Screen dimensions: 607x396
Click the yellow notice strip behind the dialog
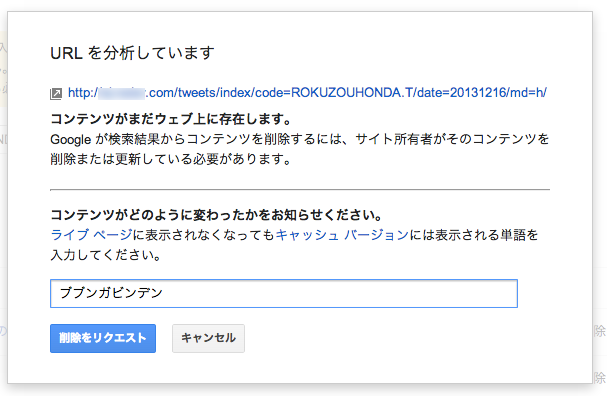tap(3, 69)
